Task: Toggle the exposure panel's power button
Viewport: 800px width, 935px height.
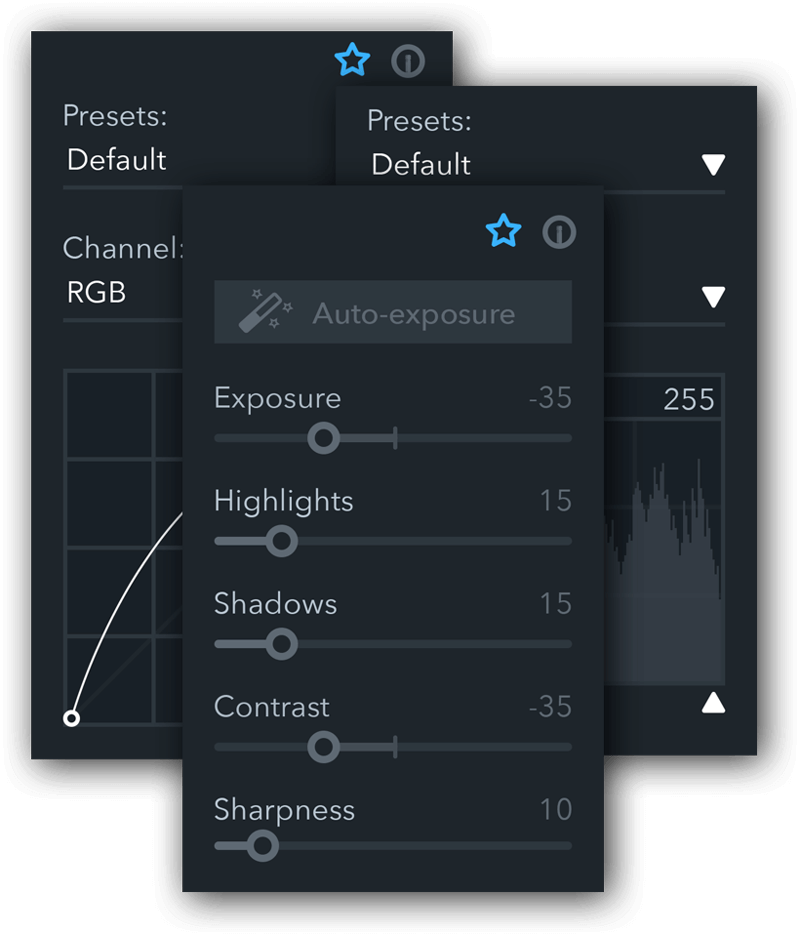Action: click(559, 232)
